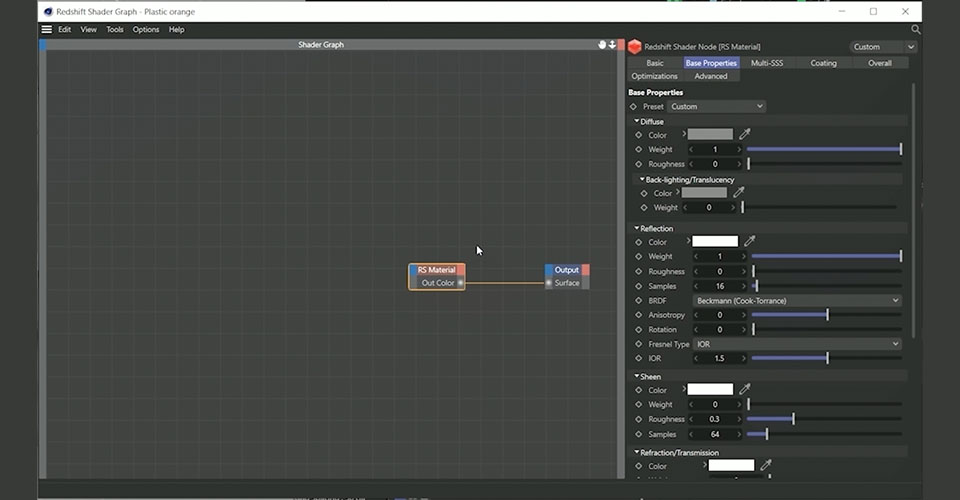The height and width of the screenshot is (500, 960).
Task: Open the Options menu
Action: point(146,29)
